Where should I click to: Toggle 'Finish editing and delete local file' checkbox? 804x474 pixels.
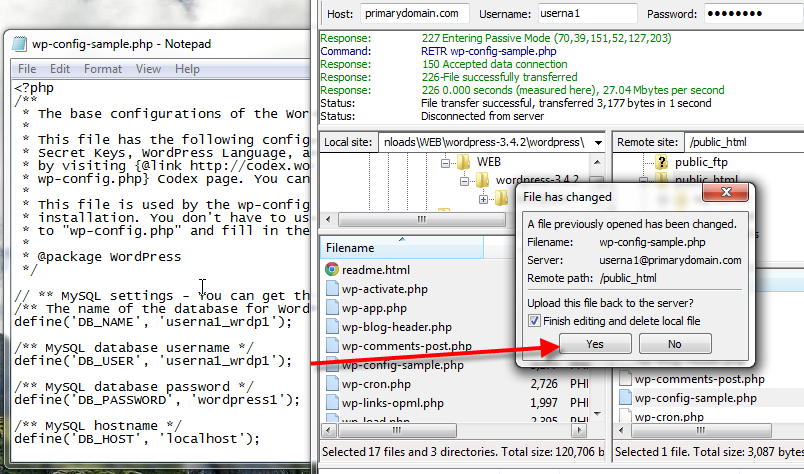point(535,321)
